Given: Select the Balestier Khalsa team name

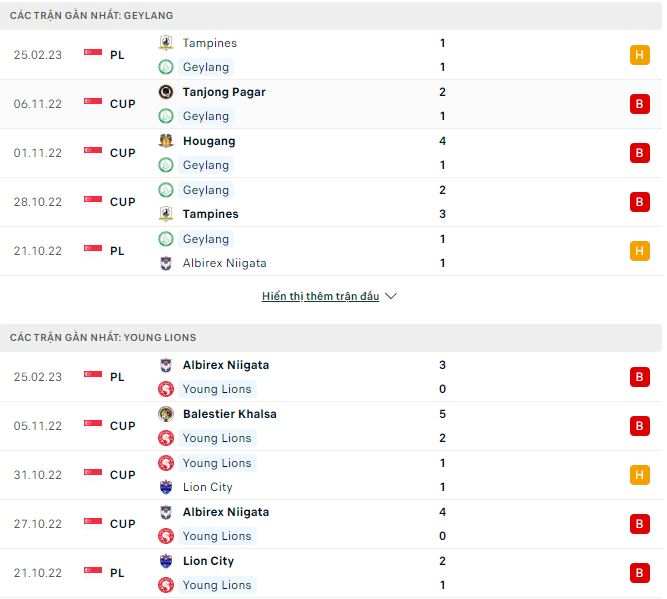Looking at the screenshot, I should (229, 414).
